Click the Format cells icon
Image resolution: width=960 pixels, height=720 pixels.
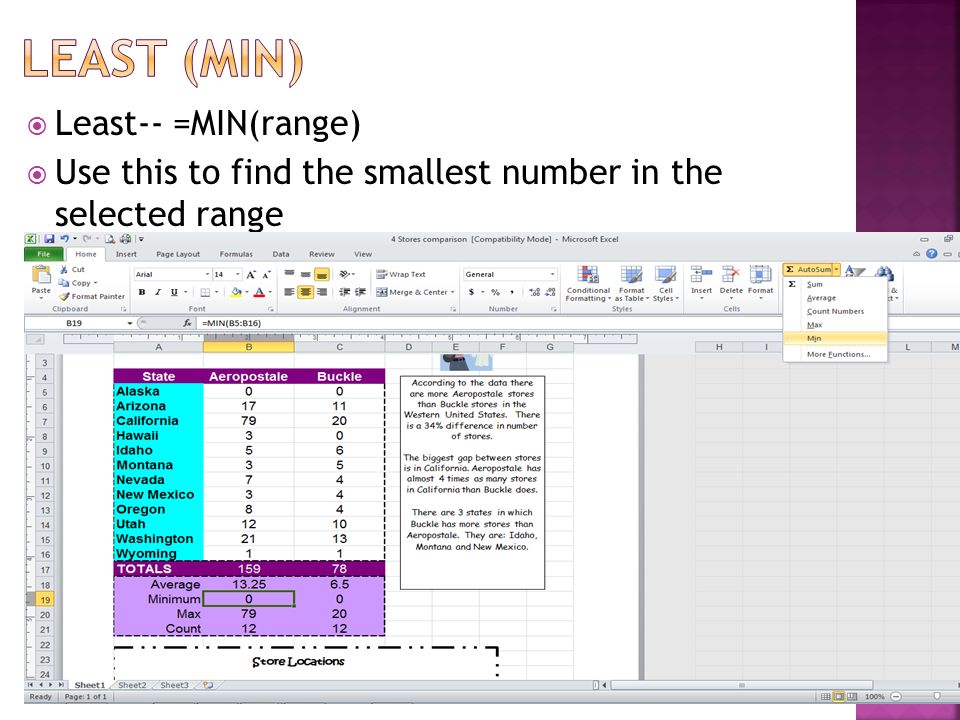click(760, 274)
